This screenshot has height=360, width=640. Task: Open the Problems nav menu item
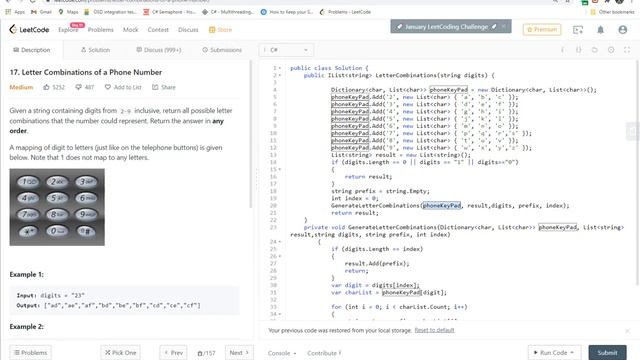[x=100, y=30]
